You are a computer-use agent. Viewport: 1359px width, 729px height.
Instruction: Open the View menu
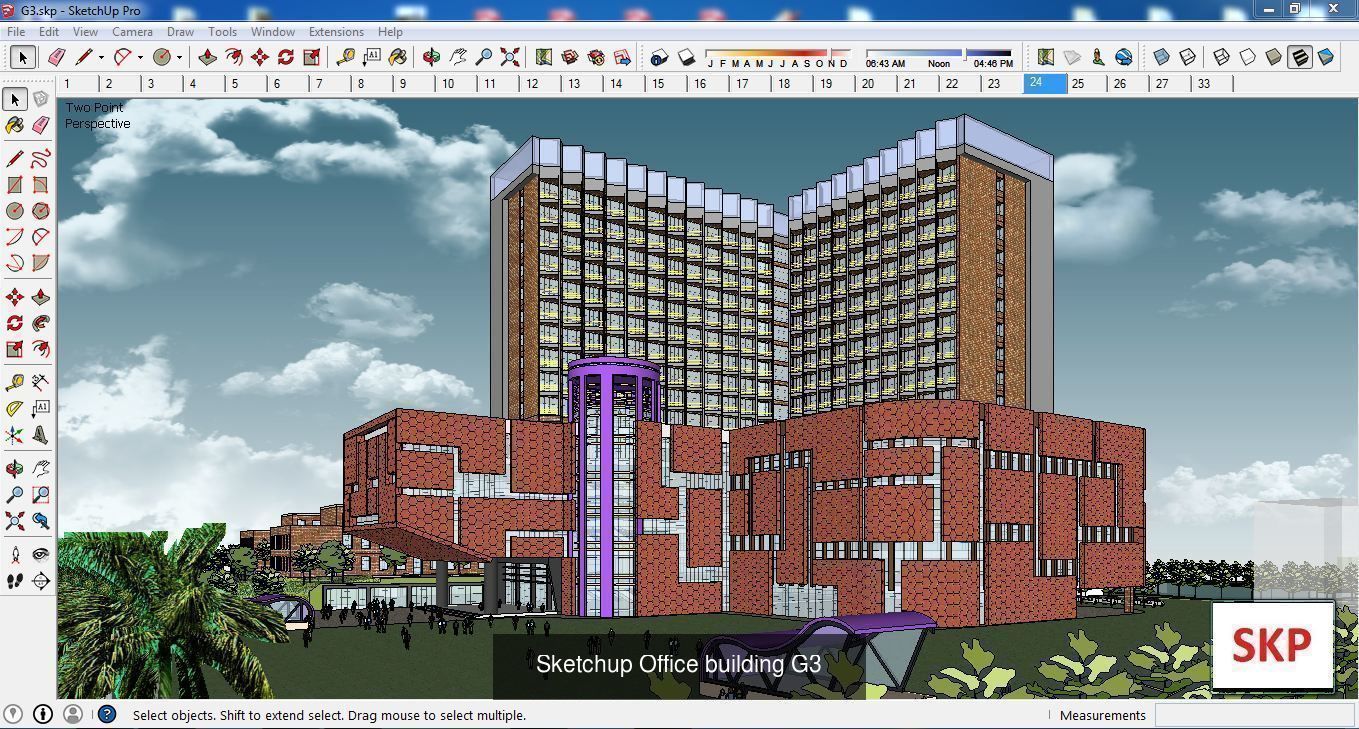[x=85, y=32]
